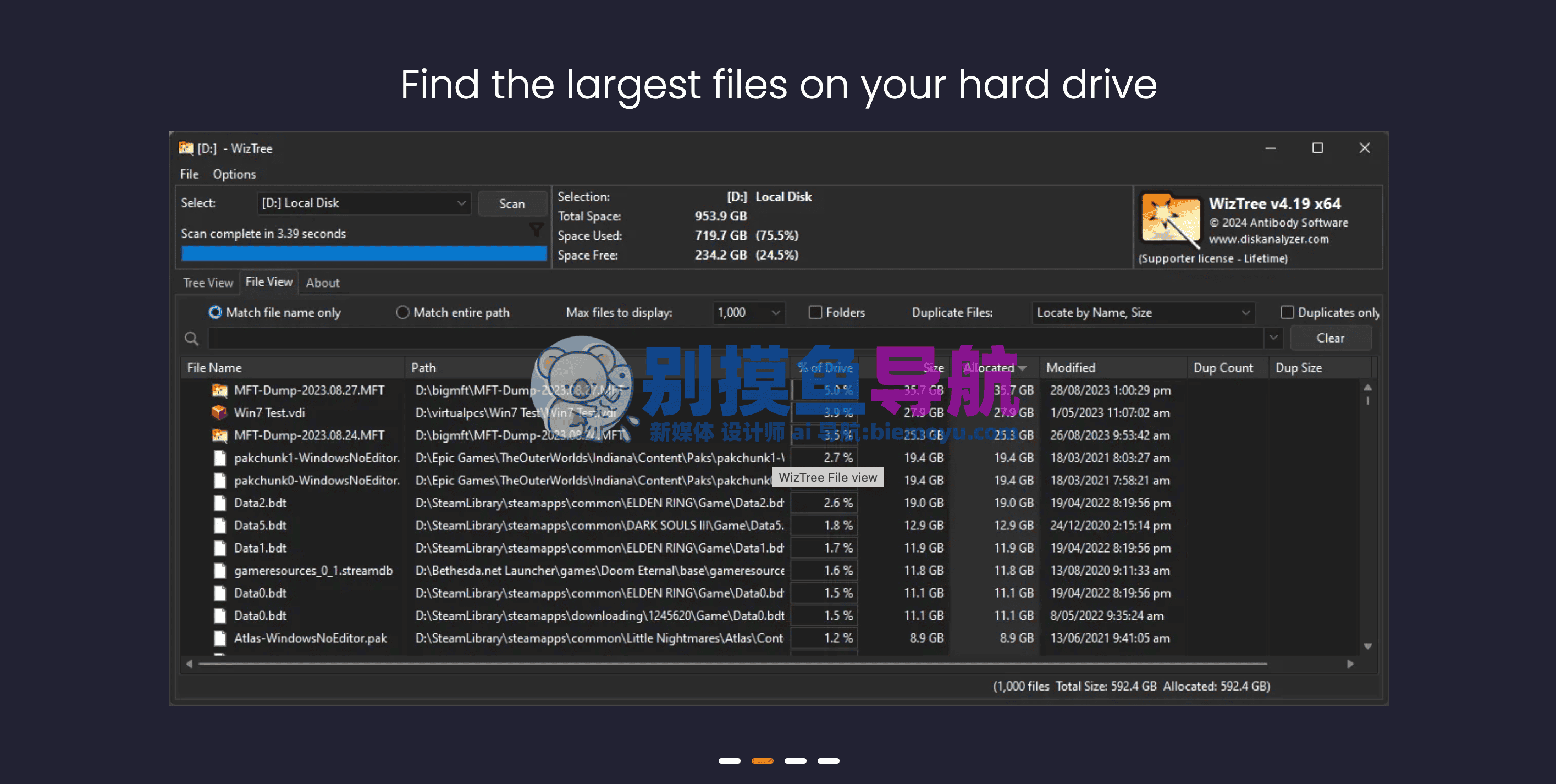This screenshot has width=1556, height=784.
Task: Select the Data5.bdt file name
Action: coord(260,526)
